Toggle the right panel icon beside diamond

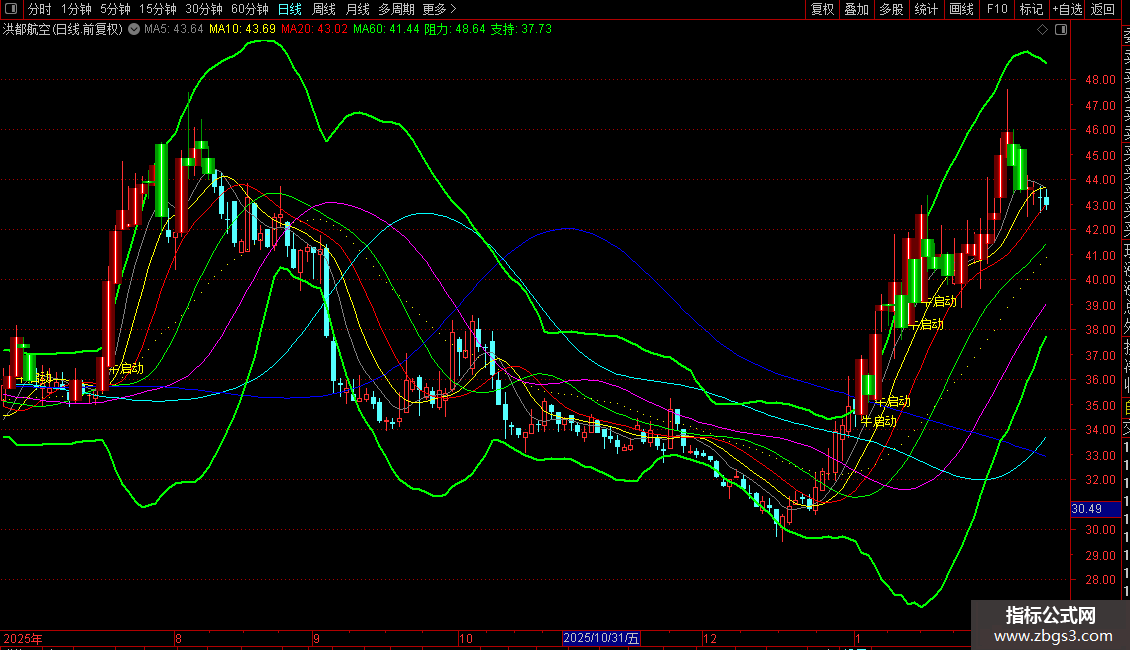point(1060,30)
